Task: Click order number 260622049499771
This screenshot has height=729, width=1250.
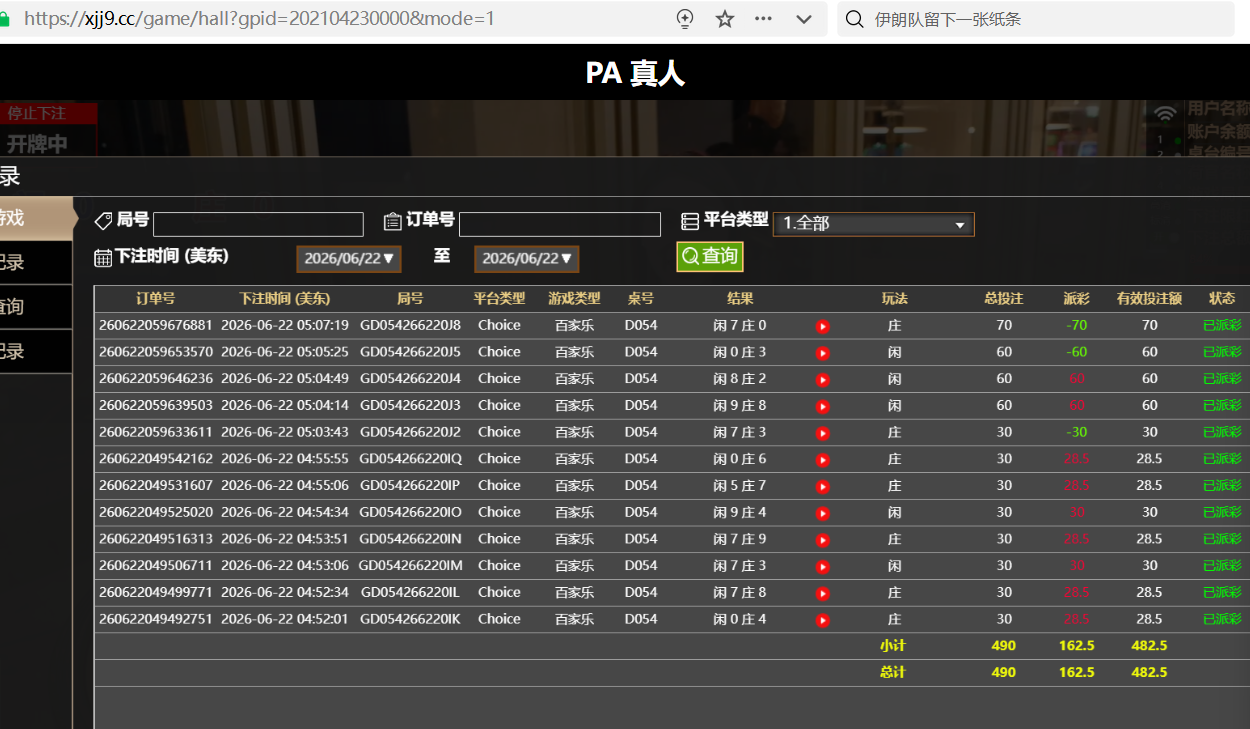Action: (156, 592)
